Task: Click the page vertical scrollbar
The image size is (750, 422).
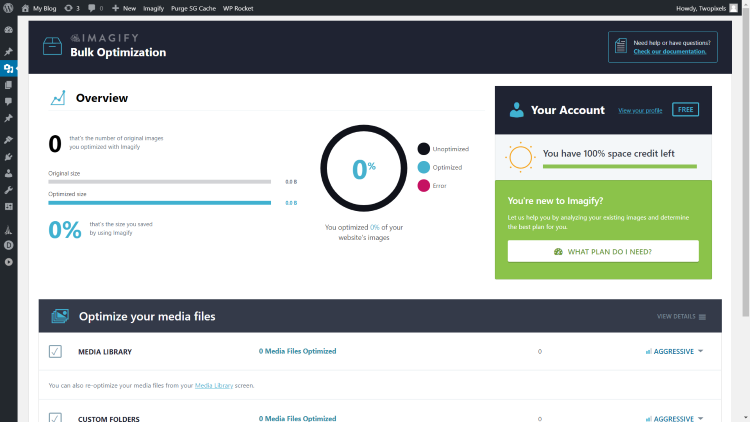Action: [746, 163]
